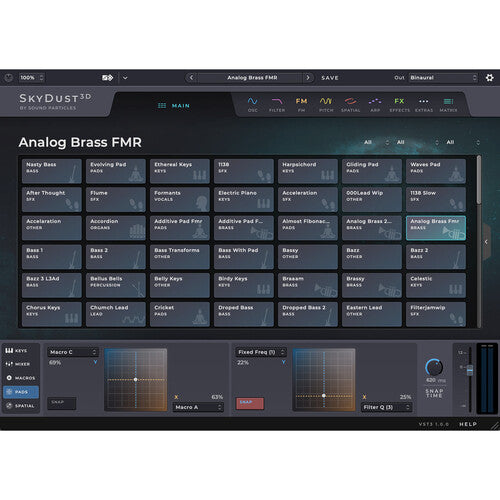Toggle the red SNAP button on right pad
The width and height of the screenshot is (500, 500).
250,403
